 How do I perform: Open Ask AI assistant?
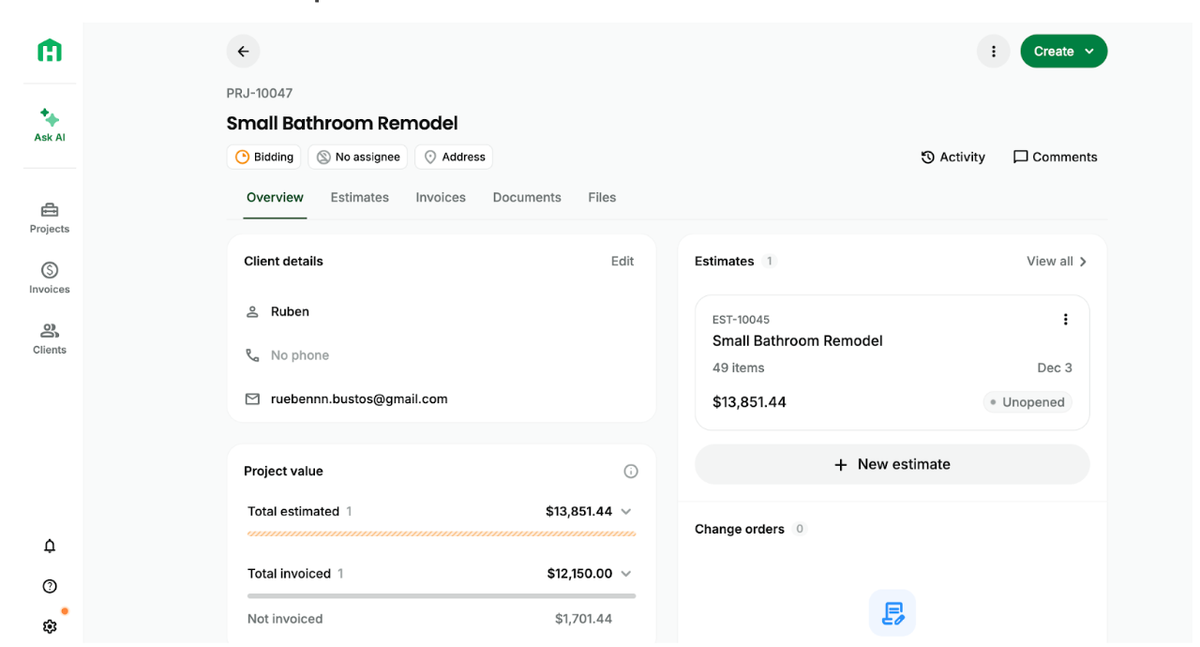click(x=49, y=125)
